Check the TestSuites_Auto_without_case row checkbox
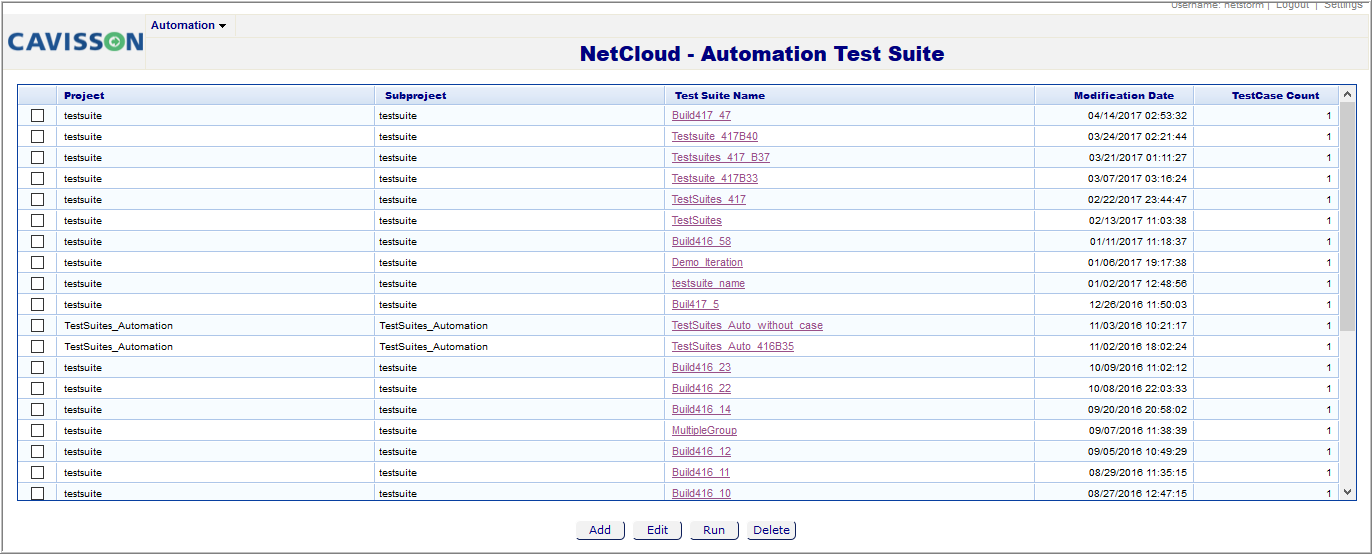 point(37,326)
